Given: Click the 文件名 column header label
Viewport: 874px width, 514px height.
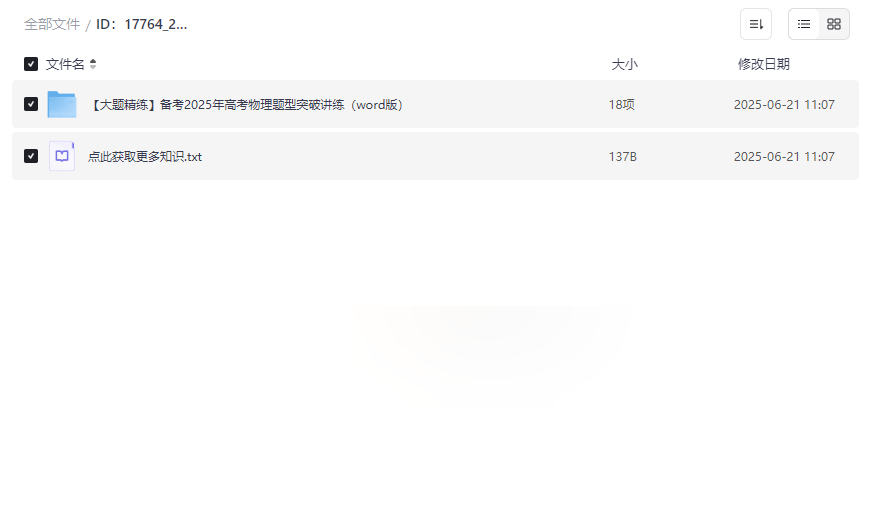Looking at the screenshot, I should point(65,64).
